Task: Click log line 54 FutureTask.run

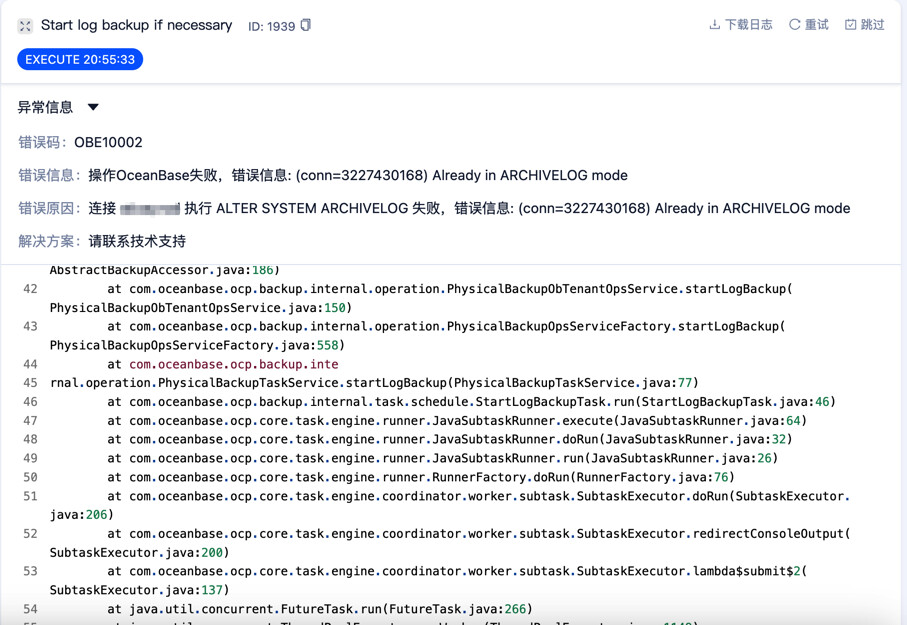Action: (319, 609)
